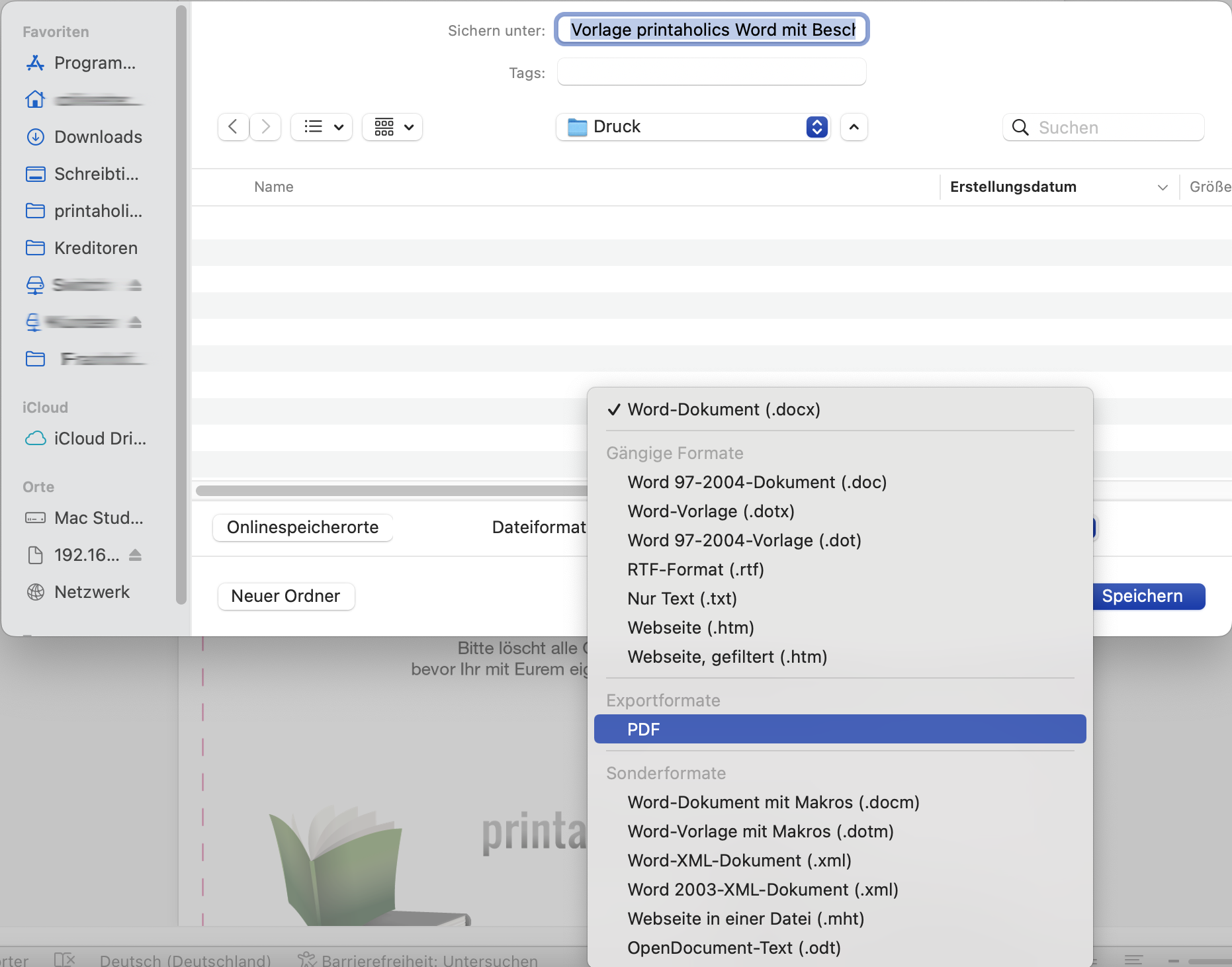Choose Webseite (.htm) format
The height and width of the screenshot is (967, 1232).
click(840, 628)
